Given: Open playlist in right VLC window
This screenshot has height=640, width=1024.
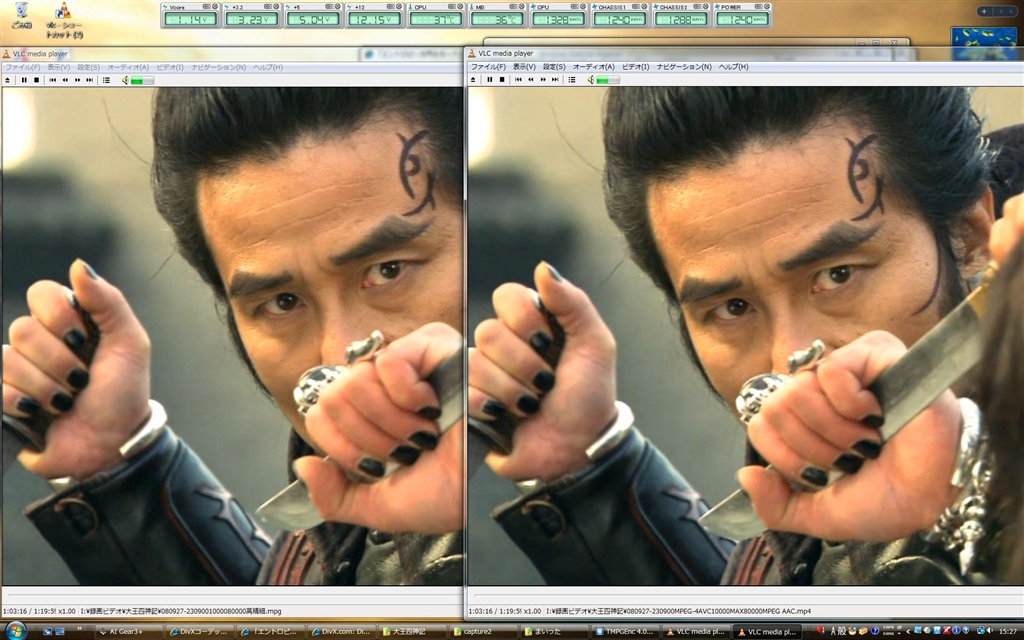Looking at the screenshot, I should pos(571,79).
